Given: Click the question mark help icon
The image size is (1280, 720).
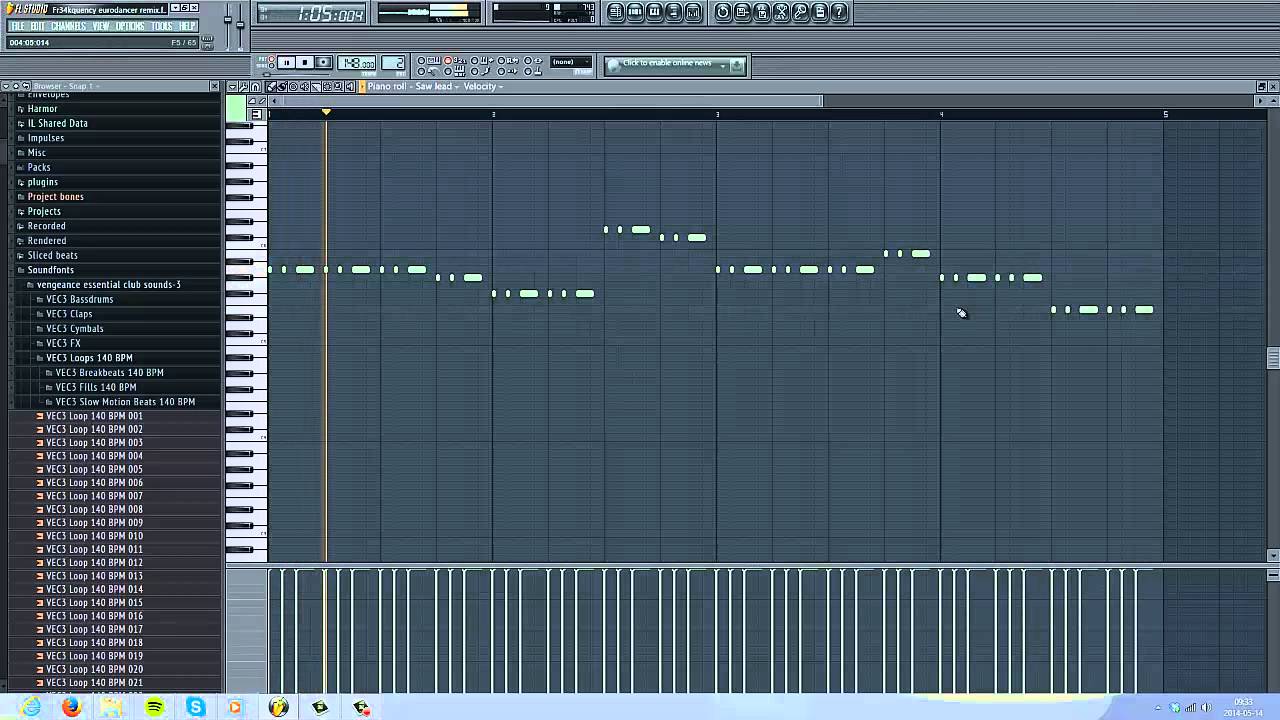Looking at the screenshot, I should (x=839, y=12).
